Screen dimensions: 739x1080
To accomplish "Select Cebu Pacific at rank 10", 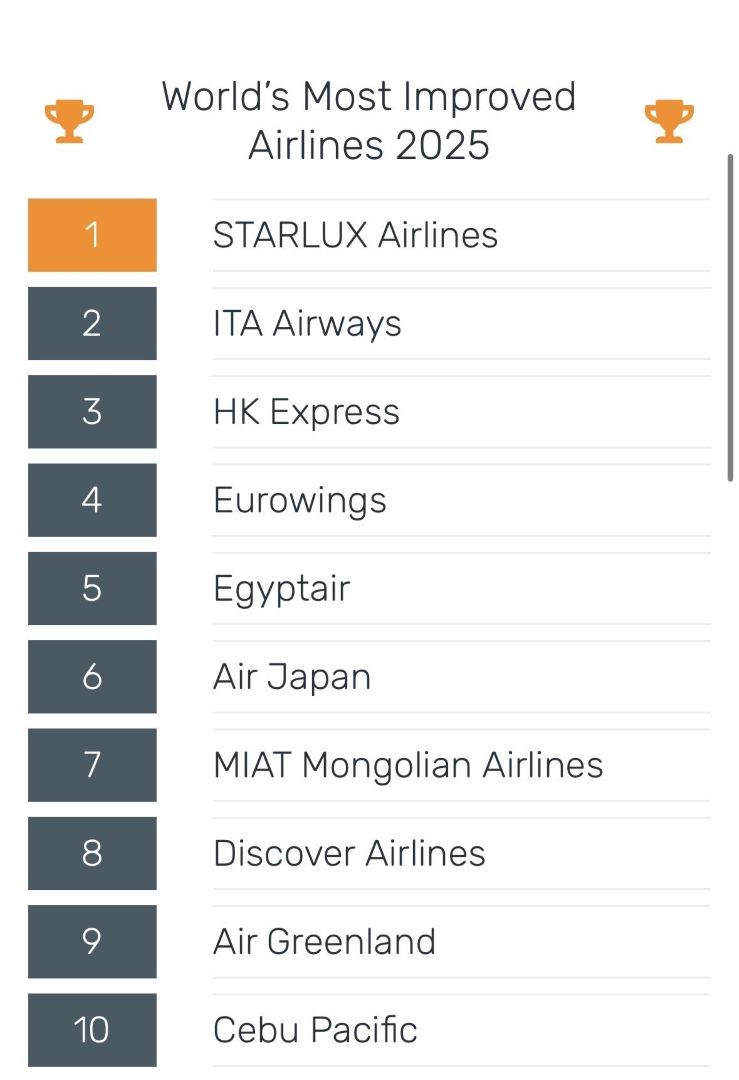I will pyautogui.click(x=315, y=1030).
